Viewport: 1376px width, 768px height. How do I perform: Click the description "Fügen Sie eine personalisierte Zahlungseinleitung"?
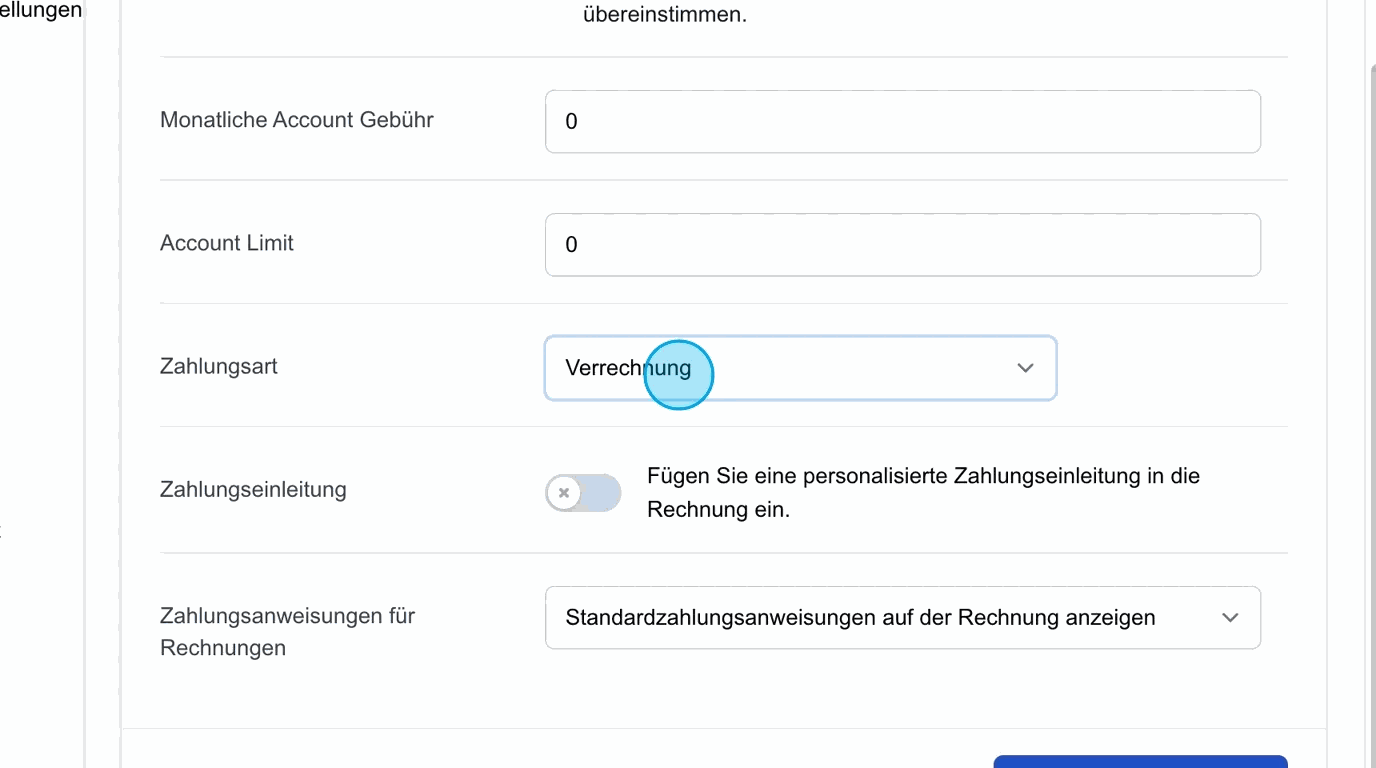coord(923,492)
